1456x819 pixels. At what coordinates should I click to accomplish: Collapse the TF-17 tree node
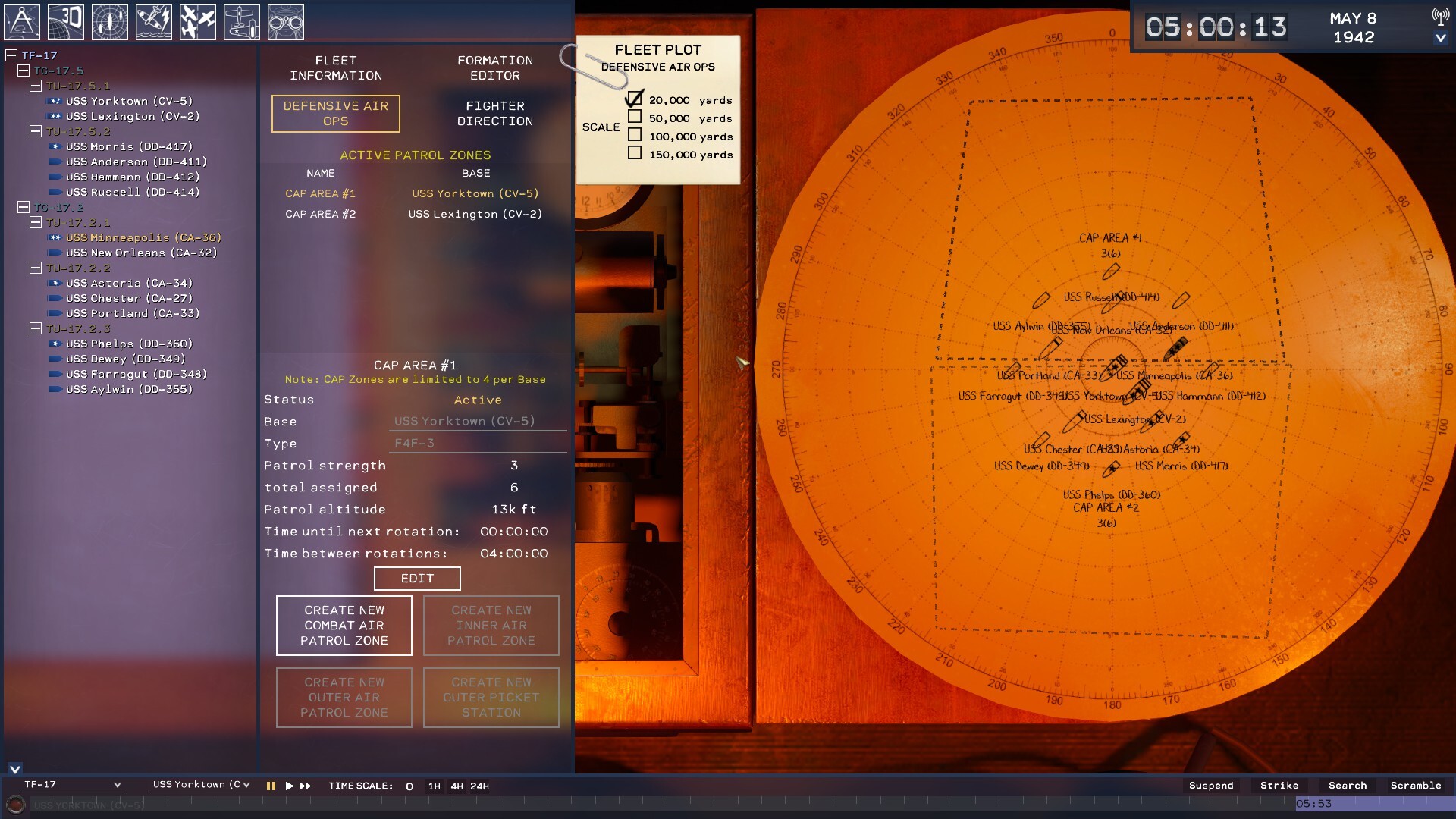(x=11, y=55)
